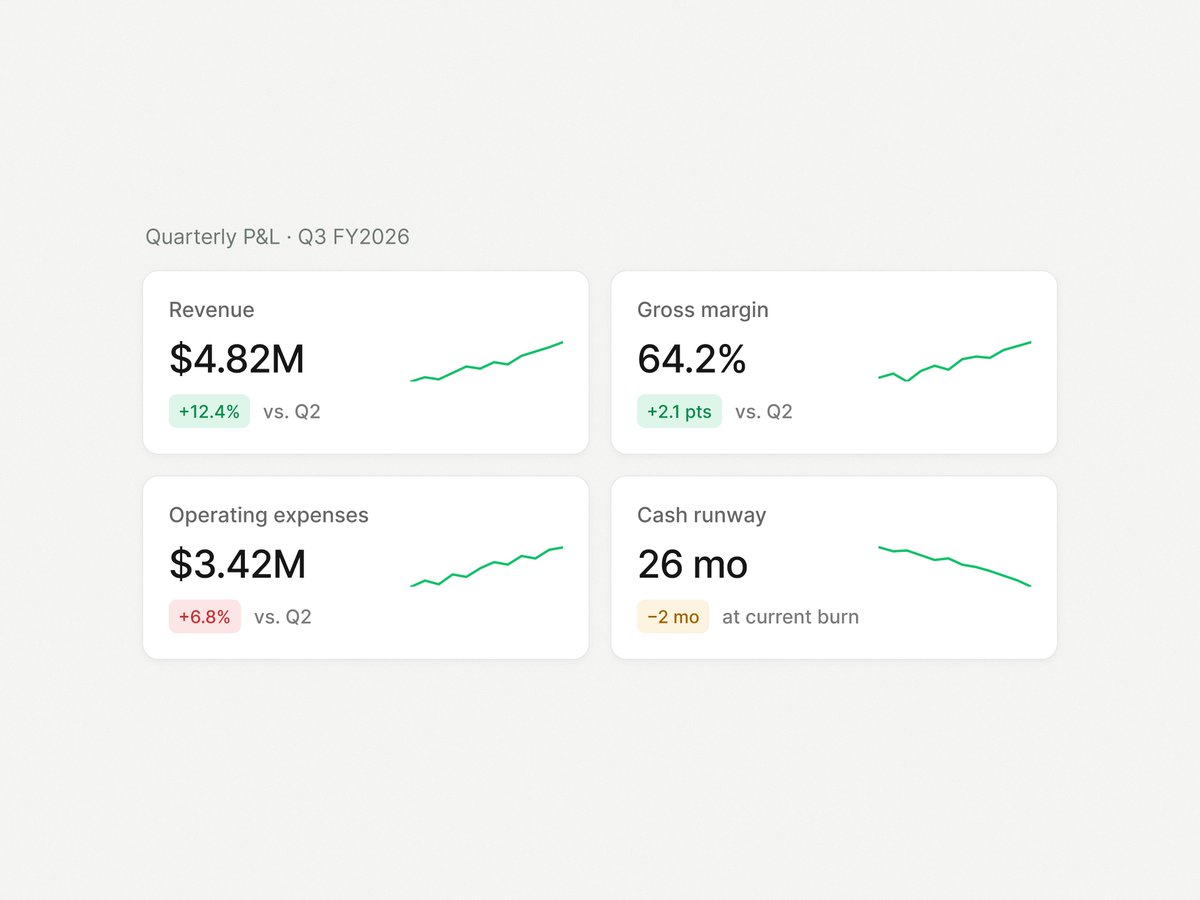
Task: Click the Gross margin sparkline chart
Action: 955,361
